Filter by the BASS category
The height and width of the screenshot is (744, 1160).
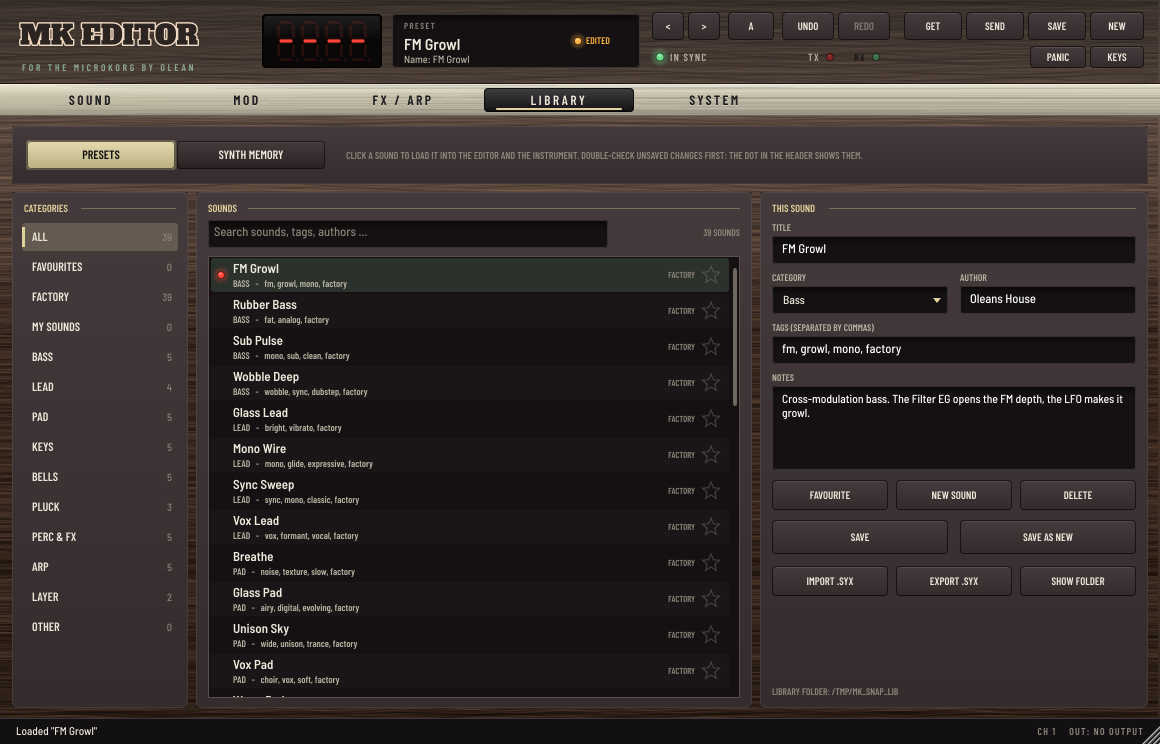point(100,356)
